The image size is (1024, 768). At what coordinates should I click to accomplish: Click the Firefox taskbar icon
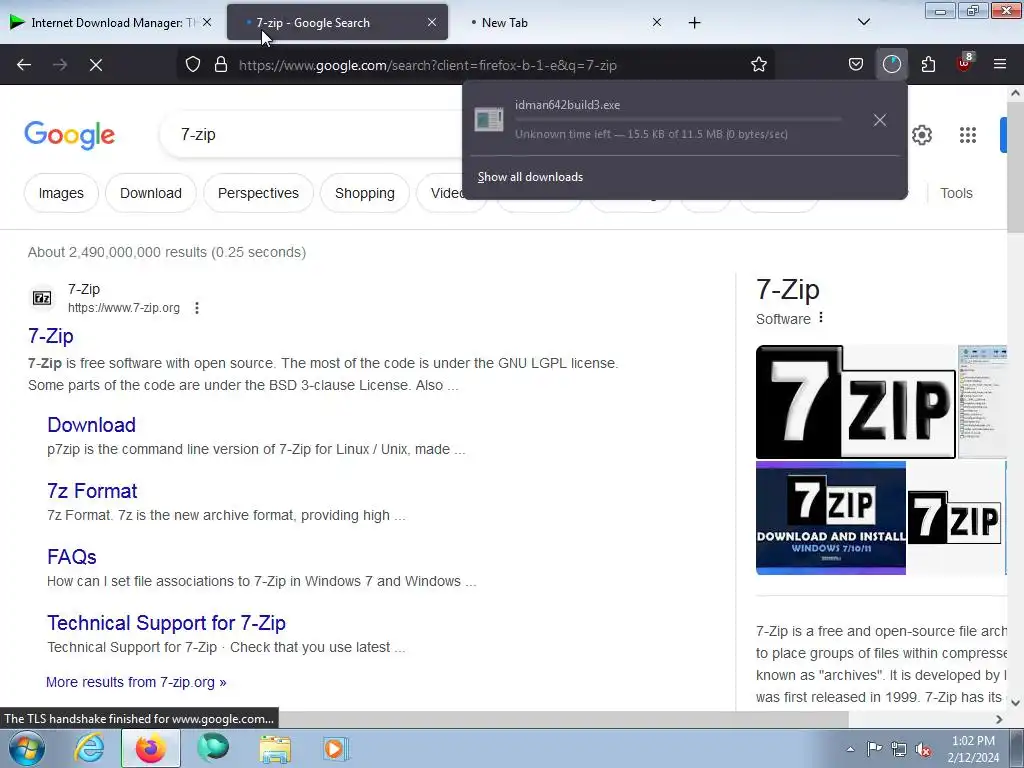pos(150,748)
